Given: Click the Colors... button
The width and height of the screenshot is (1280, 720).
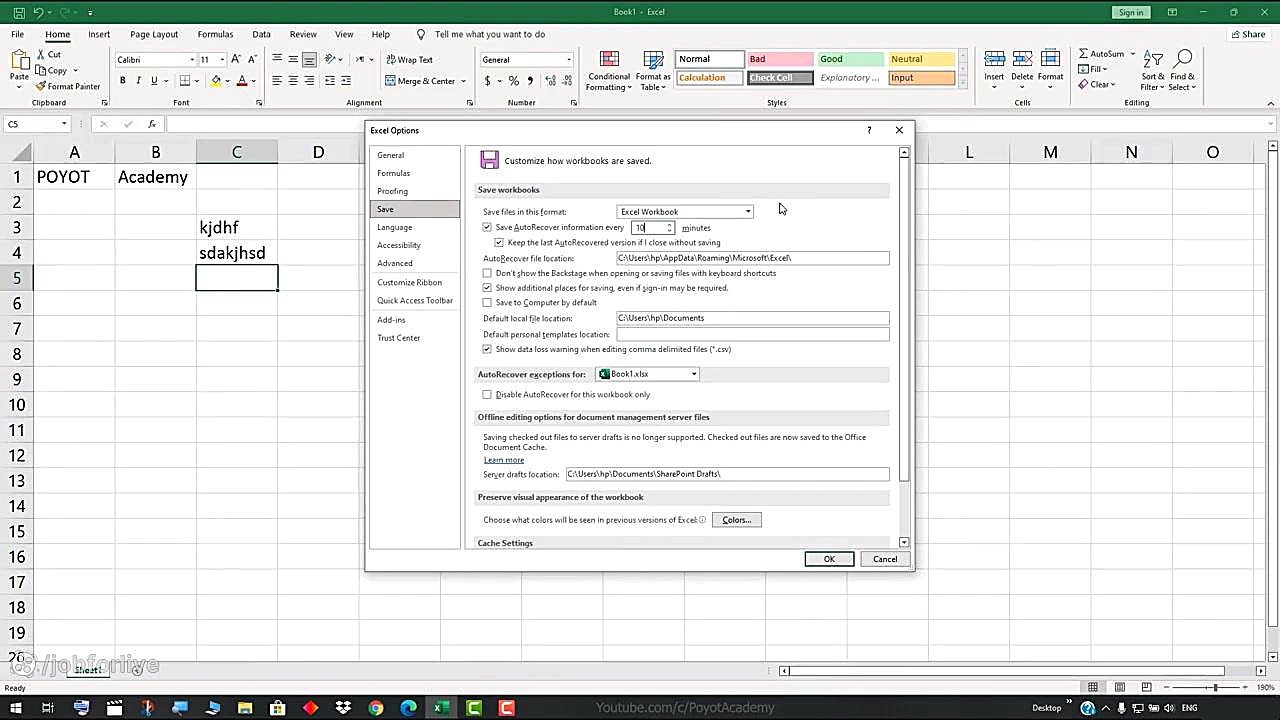Looking at the screenshot, I should (x=737, y=520).
